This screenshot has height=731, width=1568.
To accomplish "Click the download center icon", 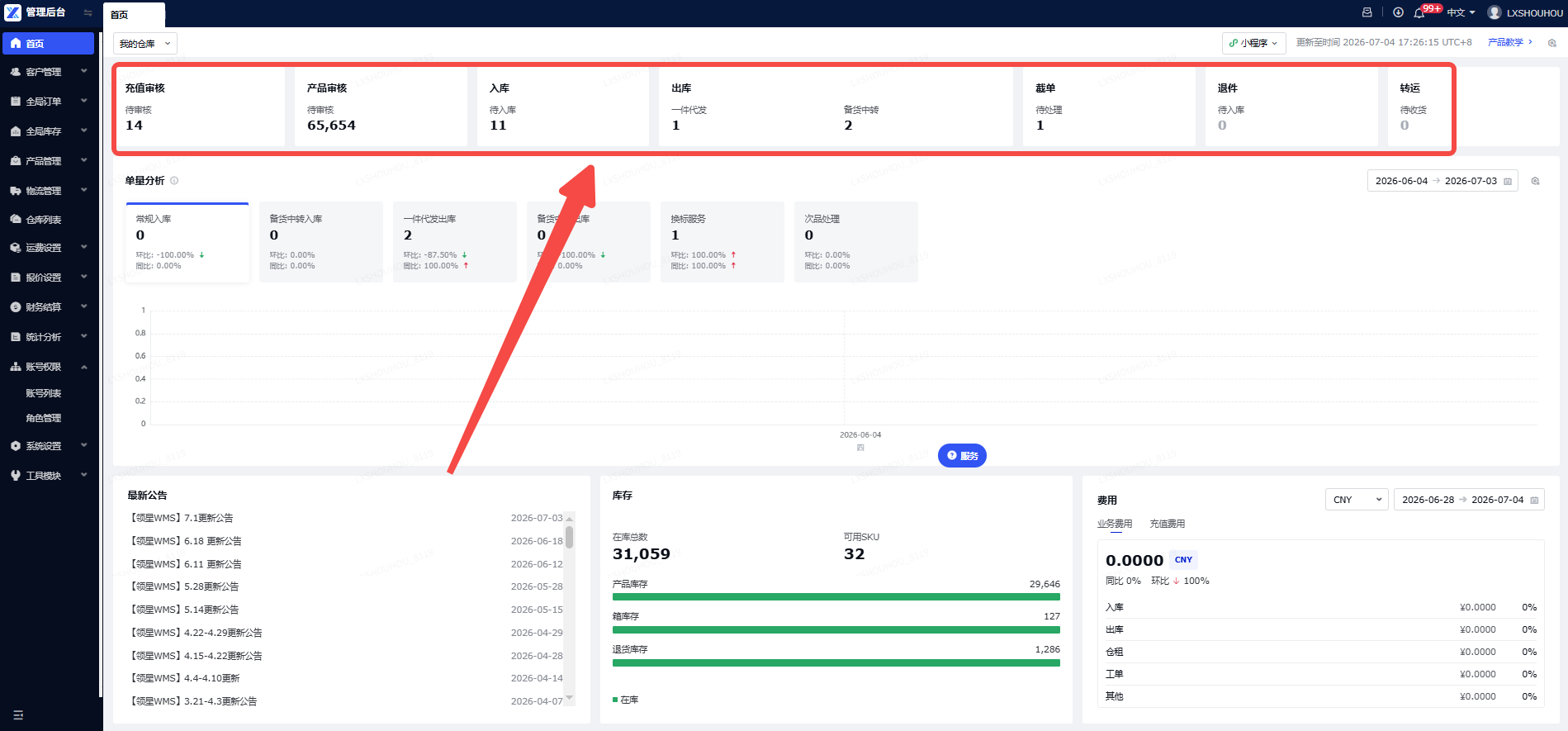I will tap(1398, 12).
